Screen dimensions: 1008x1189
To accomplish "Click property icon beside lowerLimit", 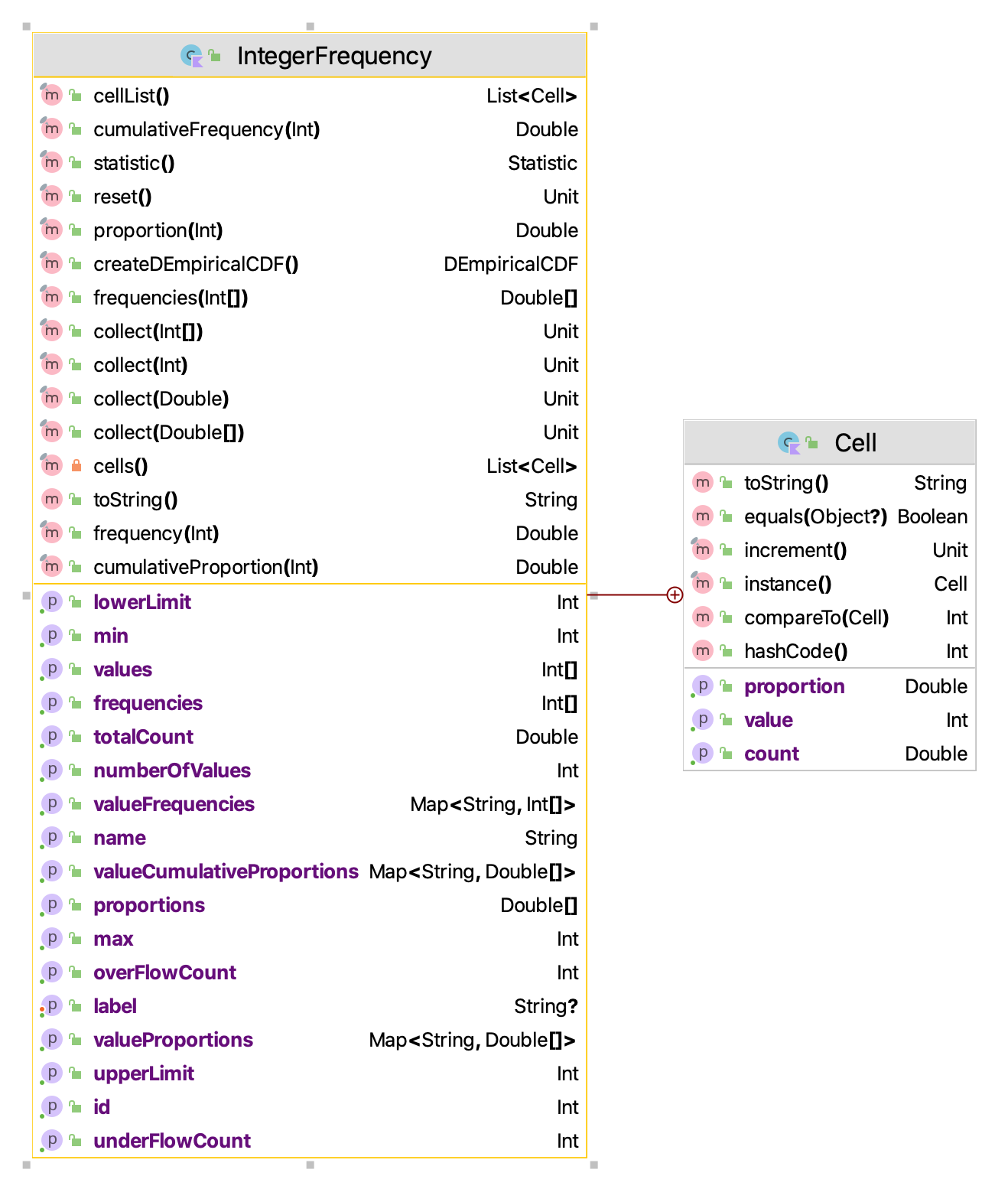I will pos(51,602).
